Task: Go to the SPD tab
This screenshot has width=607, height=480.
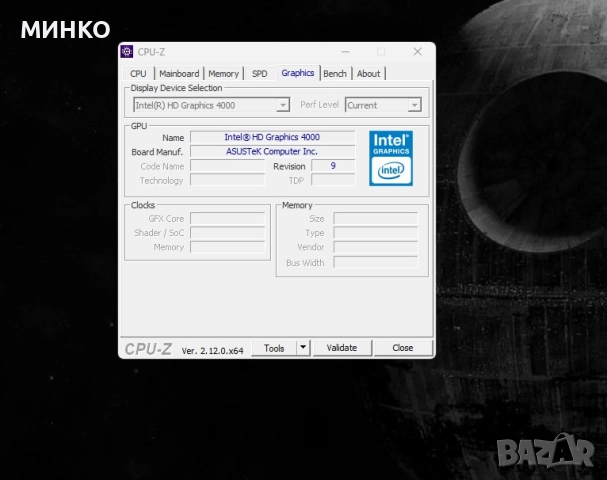Action: click(259, 73)
